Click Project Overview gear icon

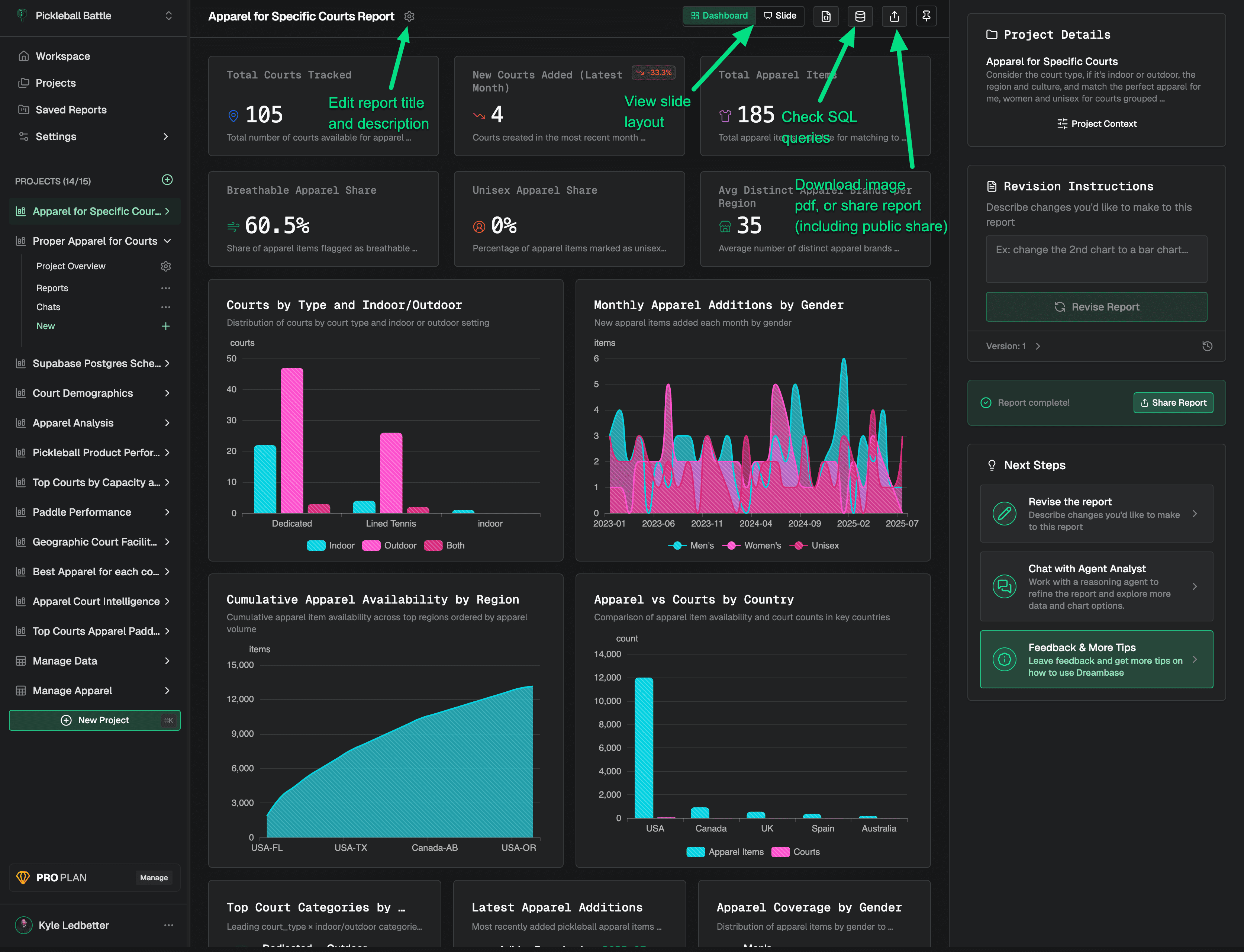click(165, 266)
